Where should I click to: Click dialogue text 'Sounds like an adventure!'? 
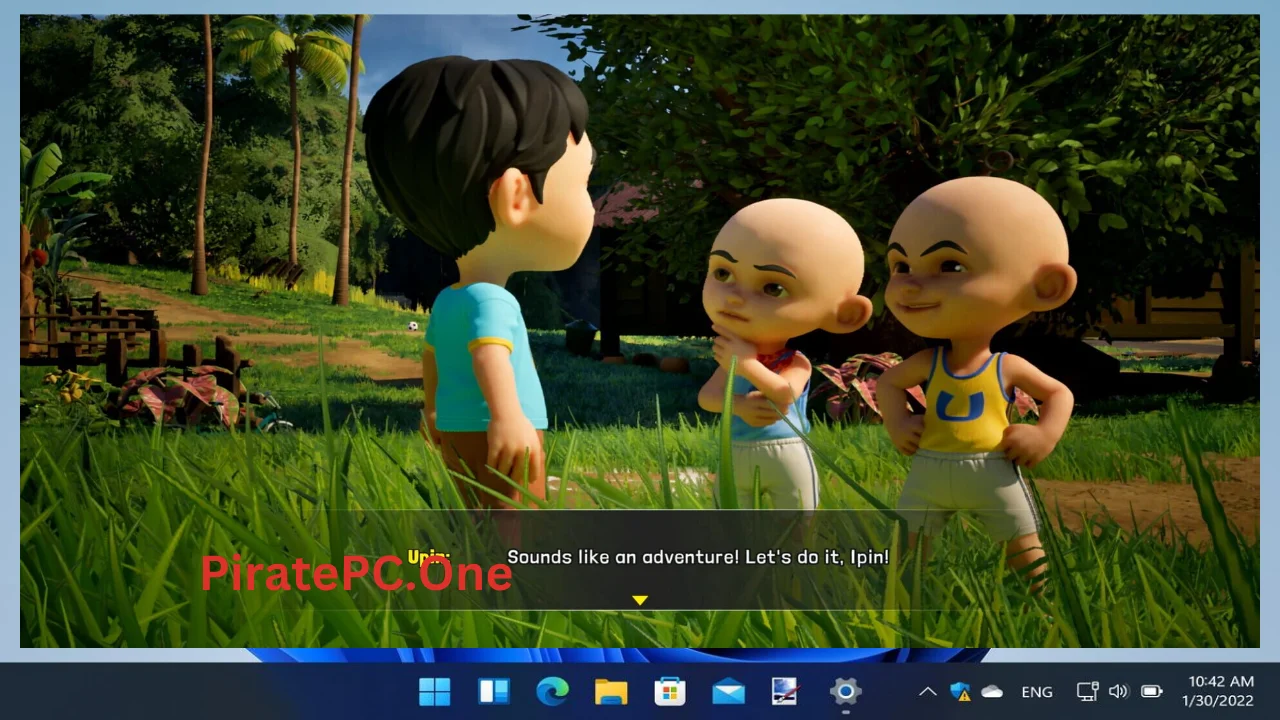coord(624,557)
